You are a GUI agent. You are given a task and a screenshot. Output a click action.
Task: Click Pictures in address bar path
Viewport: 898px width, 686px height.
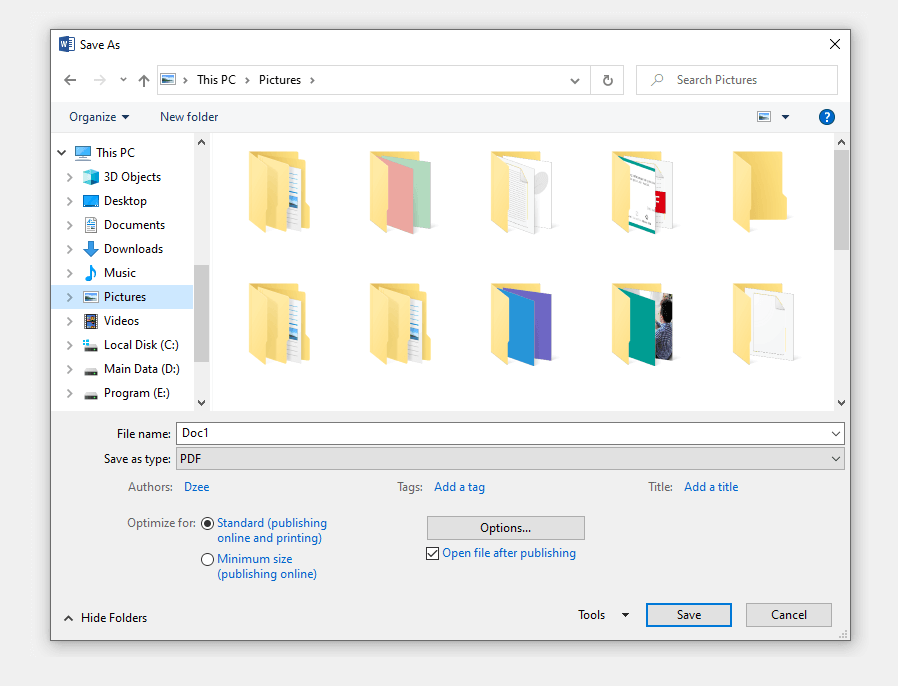[279, 80]
